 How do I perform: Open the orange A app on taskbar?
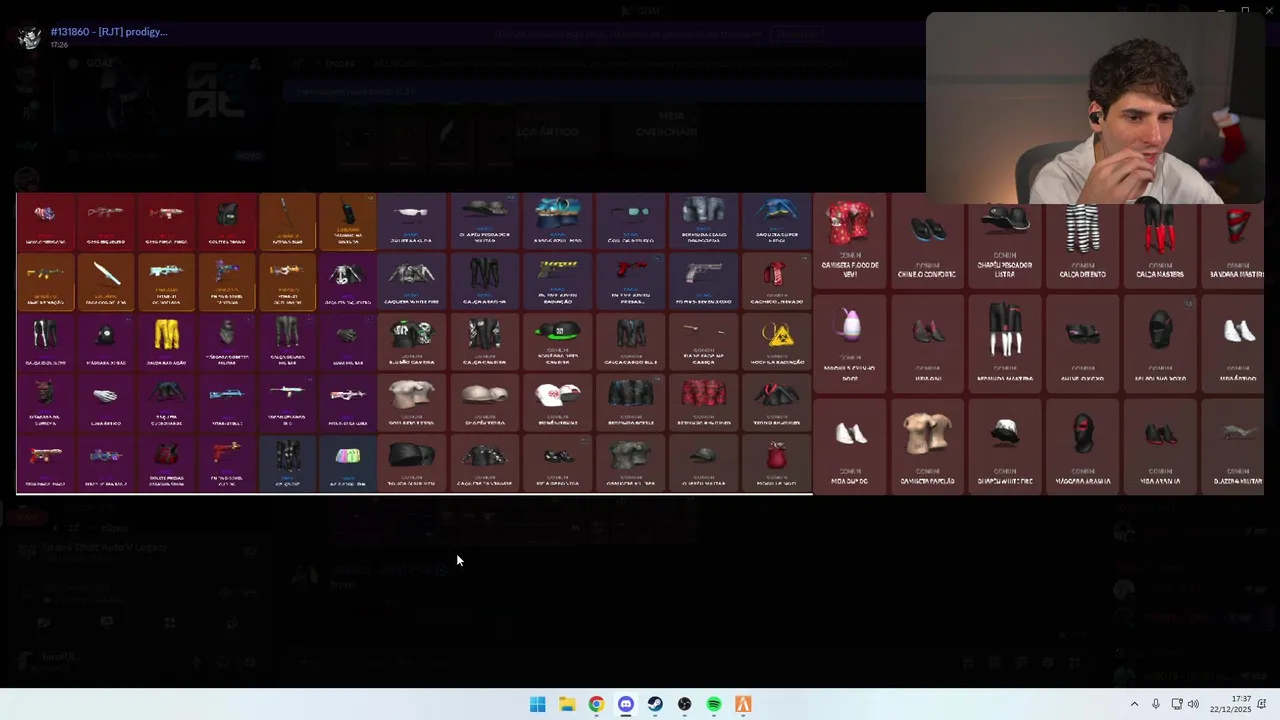click(743, 704)
